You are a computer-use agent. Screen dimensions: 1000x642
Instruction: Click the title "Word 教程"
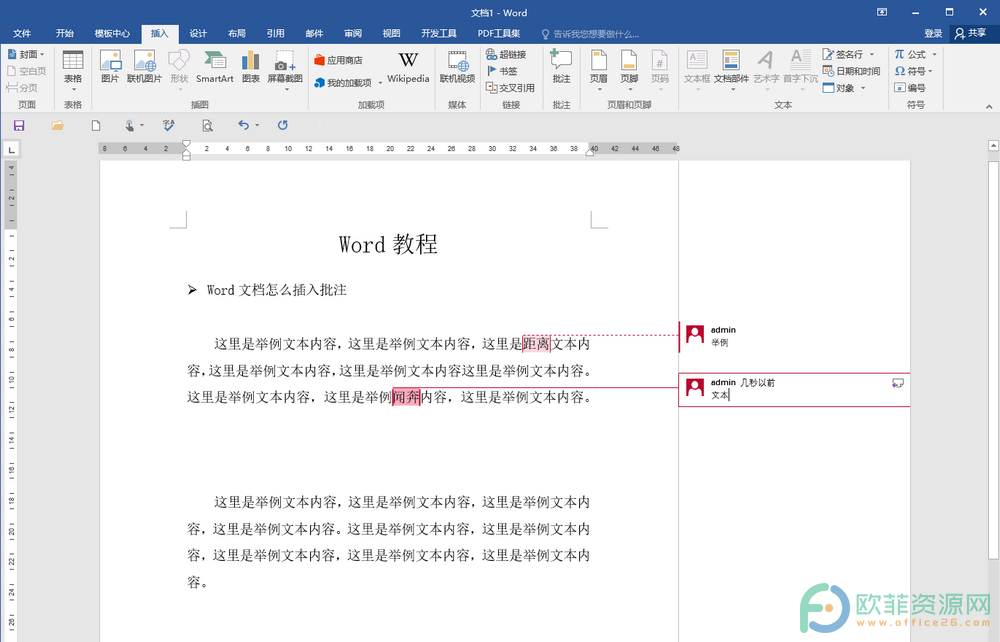[388, 244]
